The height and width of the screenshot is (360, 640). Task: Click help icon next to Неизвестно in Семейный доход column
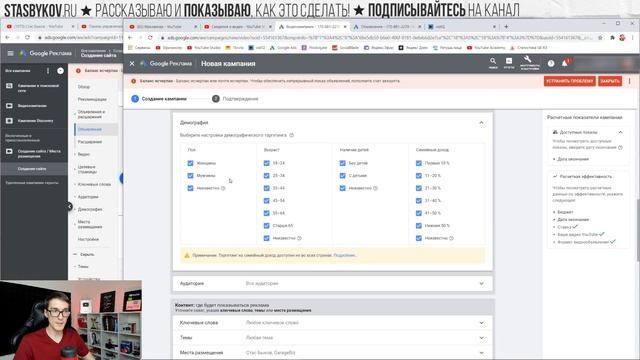451,238
